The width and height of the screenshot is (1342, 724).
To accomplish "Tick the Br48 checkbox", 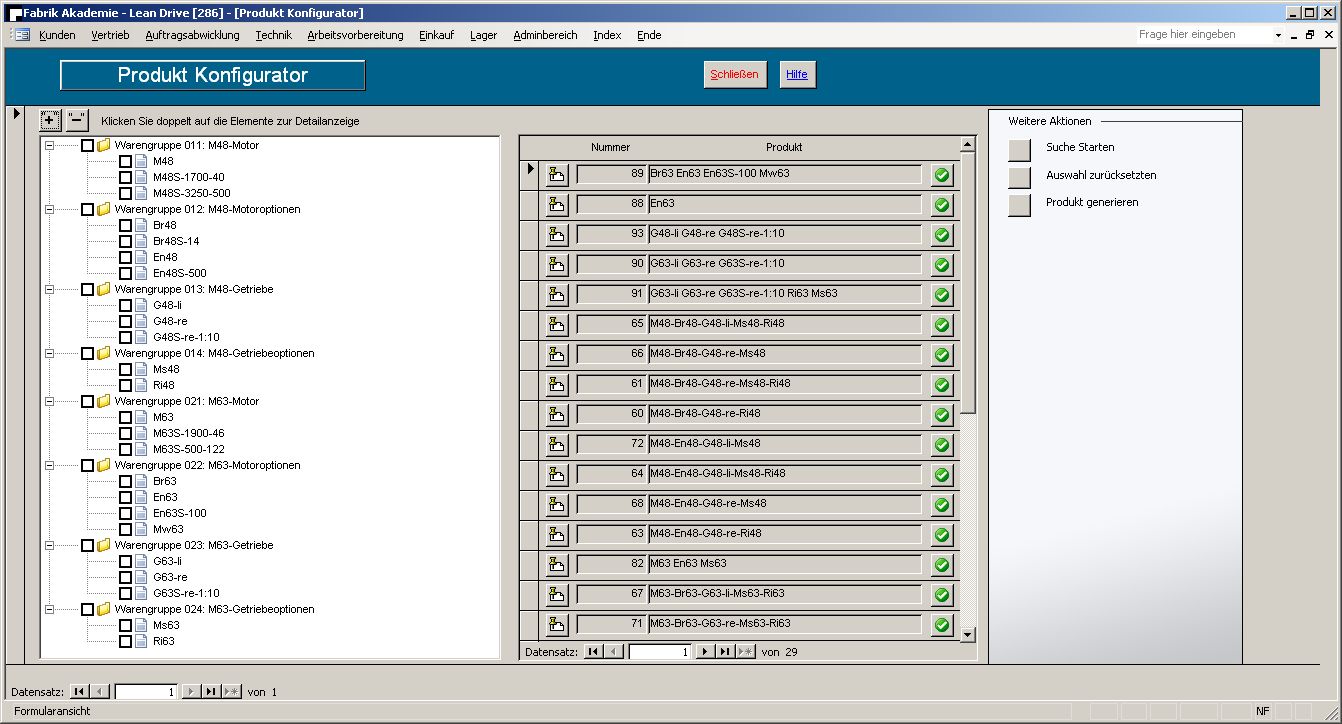I will pos(125,225).
